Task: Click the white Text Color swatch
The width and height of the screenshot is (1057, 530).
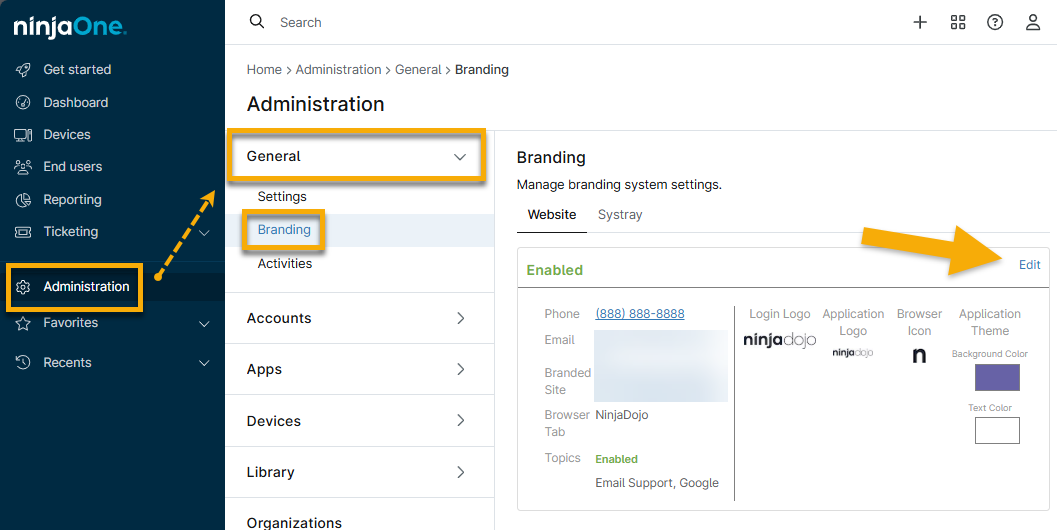Action: tap(997, 430)
